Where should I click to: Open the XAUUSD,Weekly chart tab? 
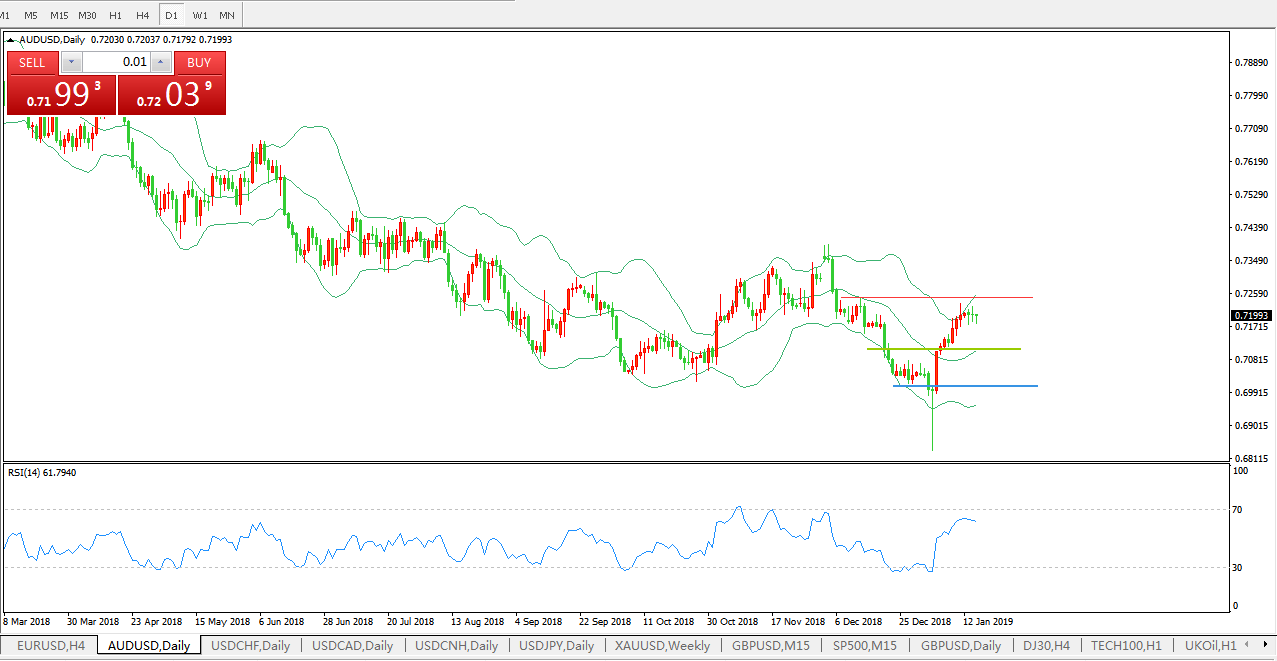click(x=662, y=646)
